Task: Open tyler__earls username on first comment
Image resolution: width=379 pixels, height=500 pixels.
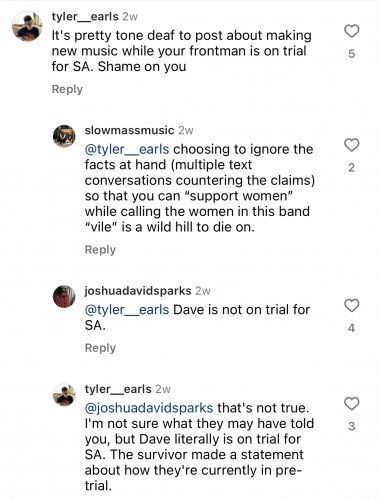Action: click(x=85, y=17)
